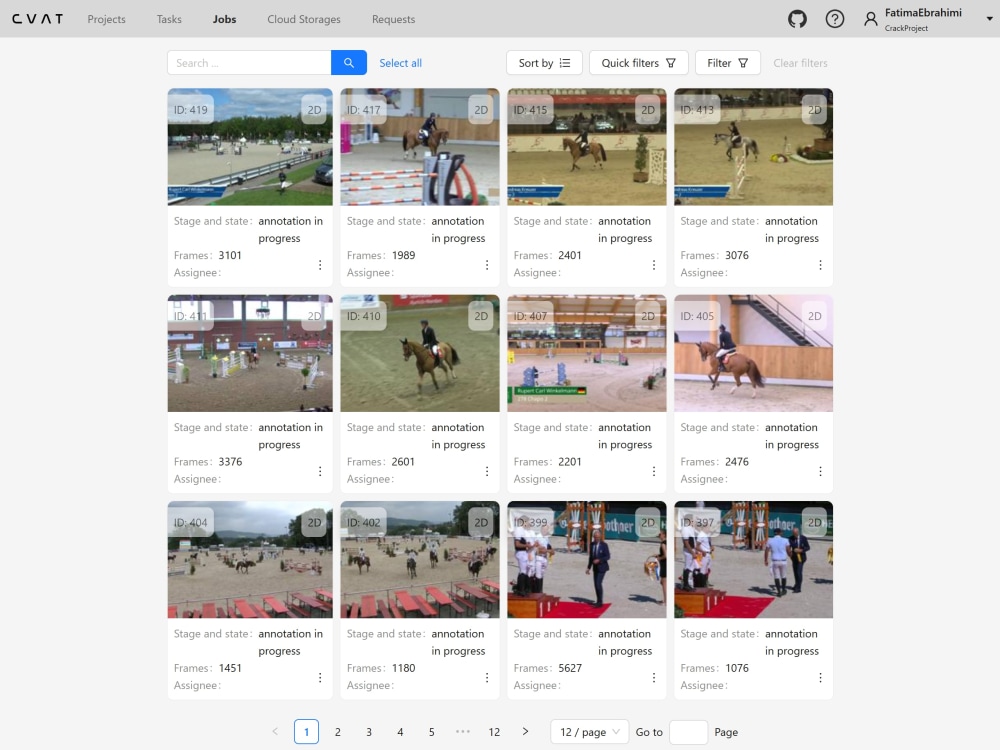The width and height of the screenshot is (1000, 750).
Task: Open actions menu for job 397
Action: [820, 677]
